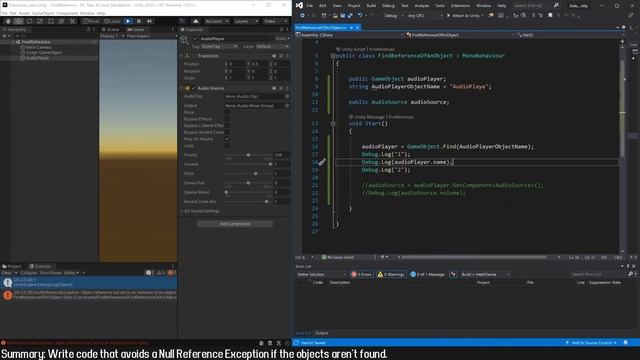
Task: Click the plus create button in Hierarchy
Action: coord(5,36)
